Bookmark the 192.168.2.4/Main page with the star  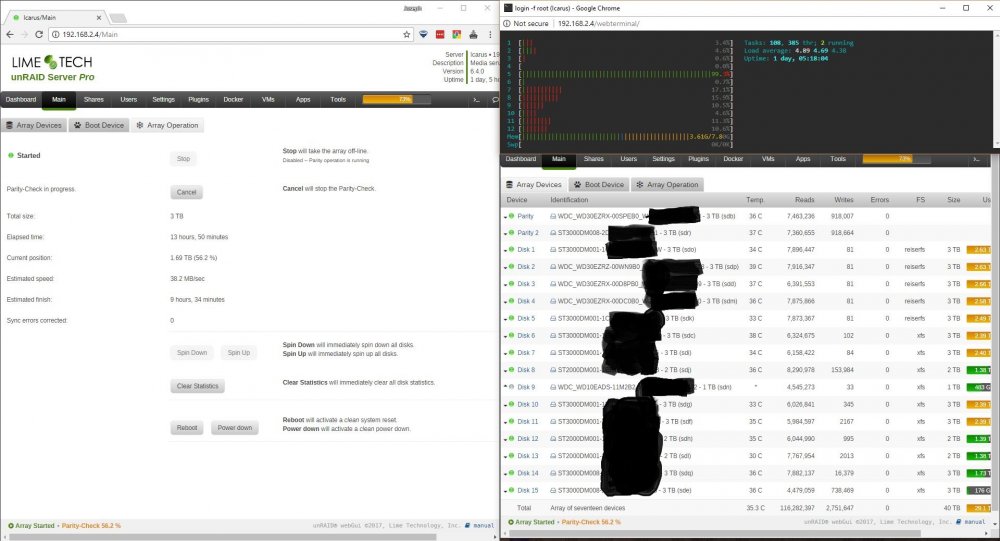pos(406,34)
